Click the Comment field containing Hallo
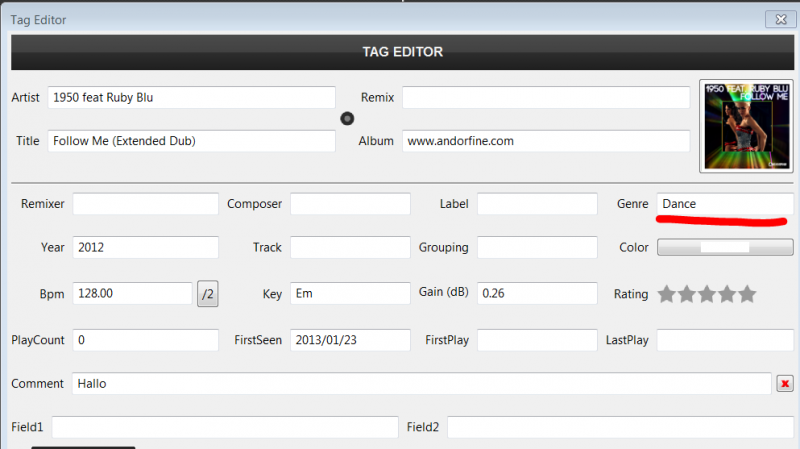The image size is (800, 449). point(421,384)
